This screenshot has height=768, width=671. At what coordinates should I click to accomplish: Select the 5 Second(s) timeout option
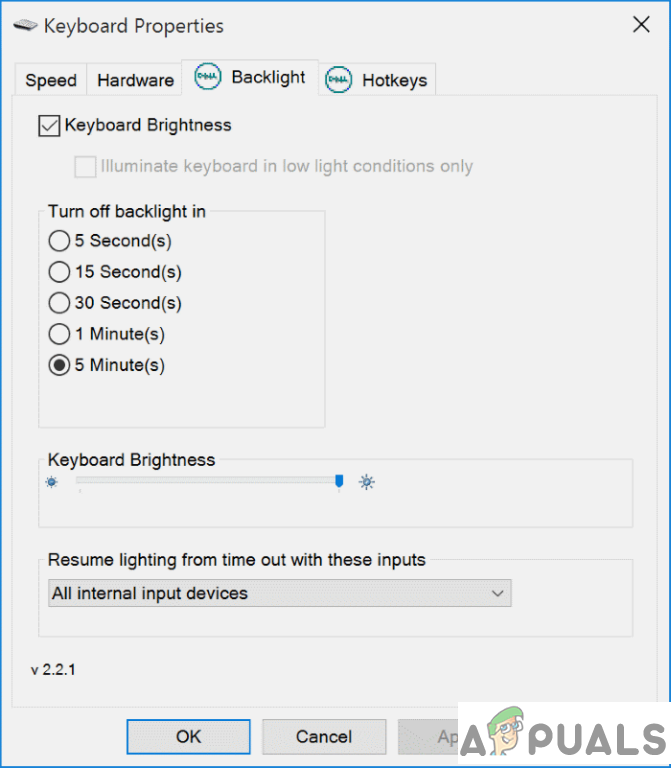[59, 241]
